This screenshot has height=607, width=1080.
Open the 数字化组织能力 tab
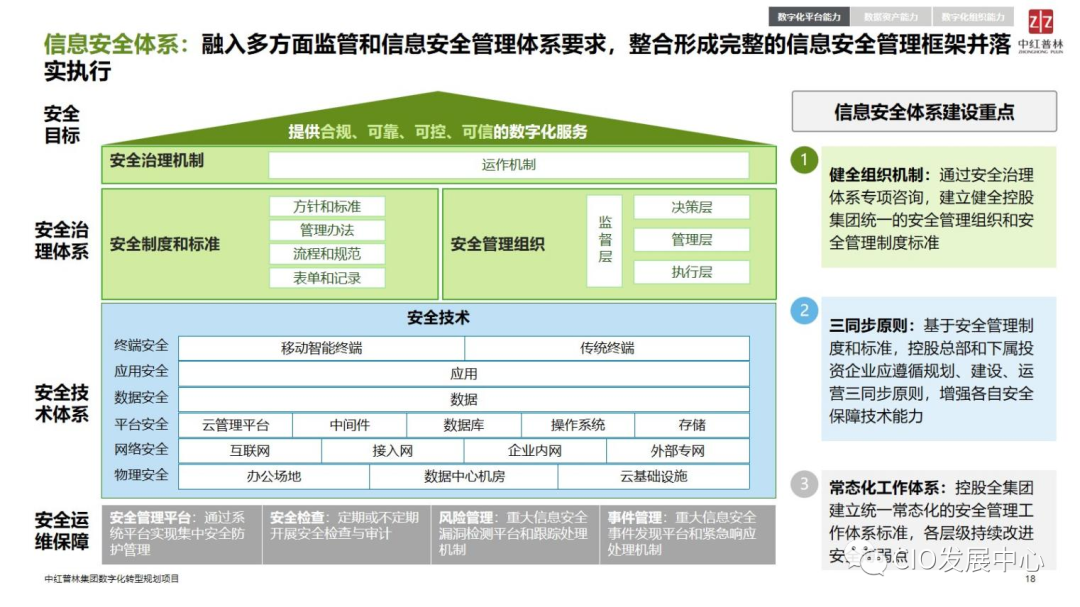pos(973,17)
